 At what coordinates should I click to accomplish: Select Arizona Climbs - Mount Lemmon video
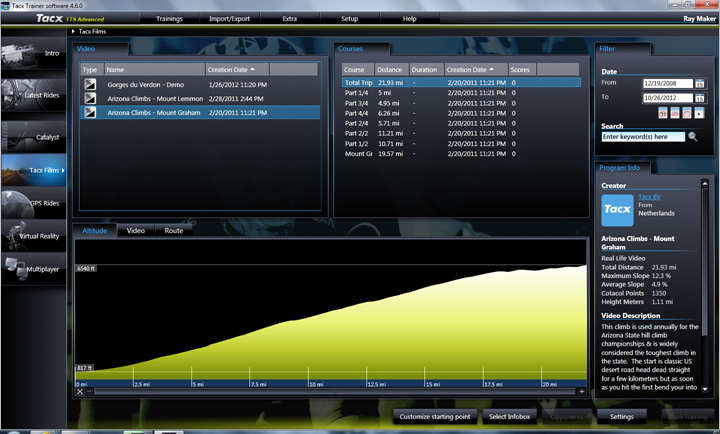[x=200, y=98]
